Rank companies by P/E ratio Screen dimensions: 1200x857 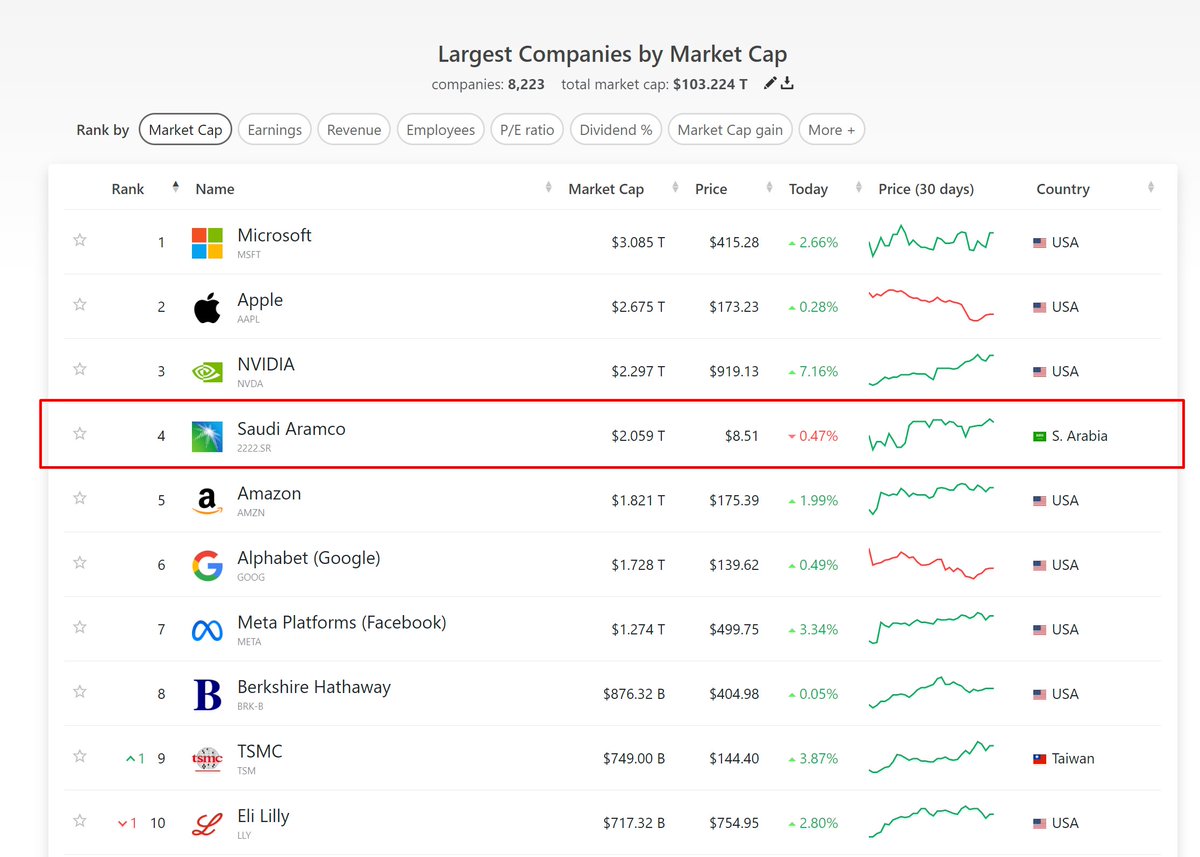click(527, 130)
